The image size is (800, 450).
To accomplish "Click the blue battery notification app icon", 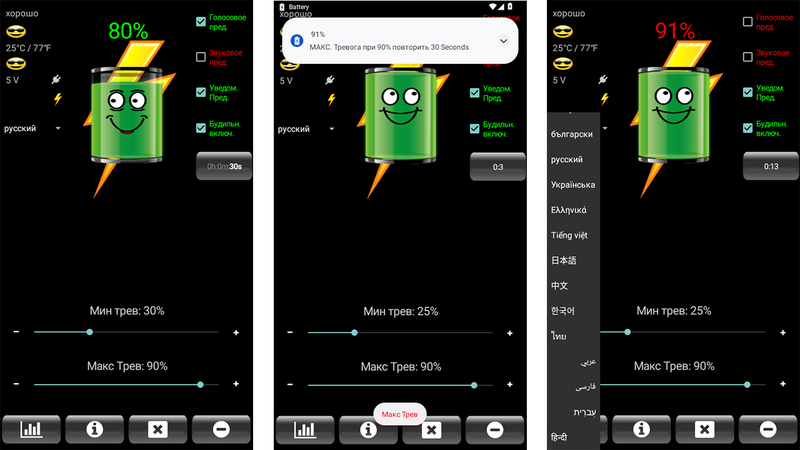I will [x=297, y=40].
